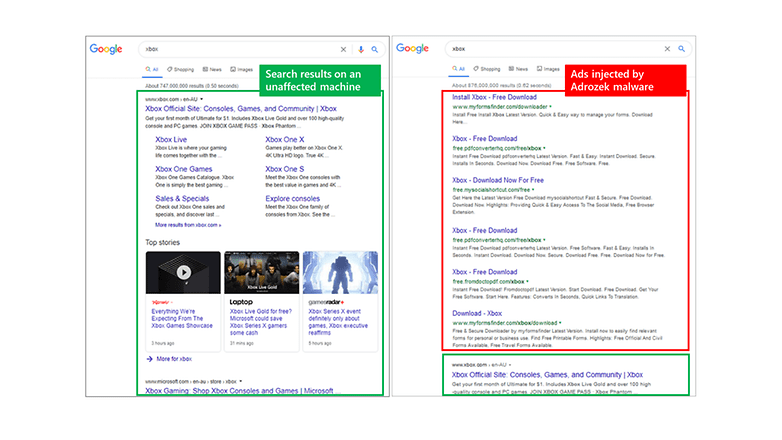Expand the free.fromdoctopdf.com ad dropdown

click(x=527, y=281)
